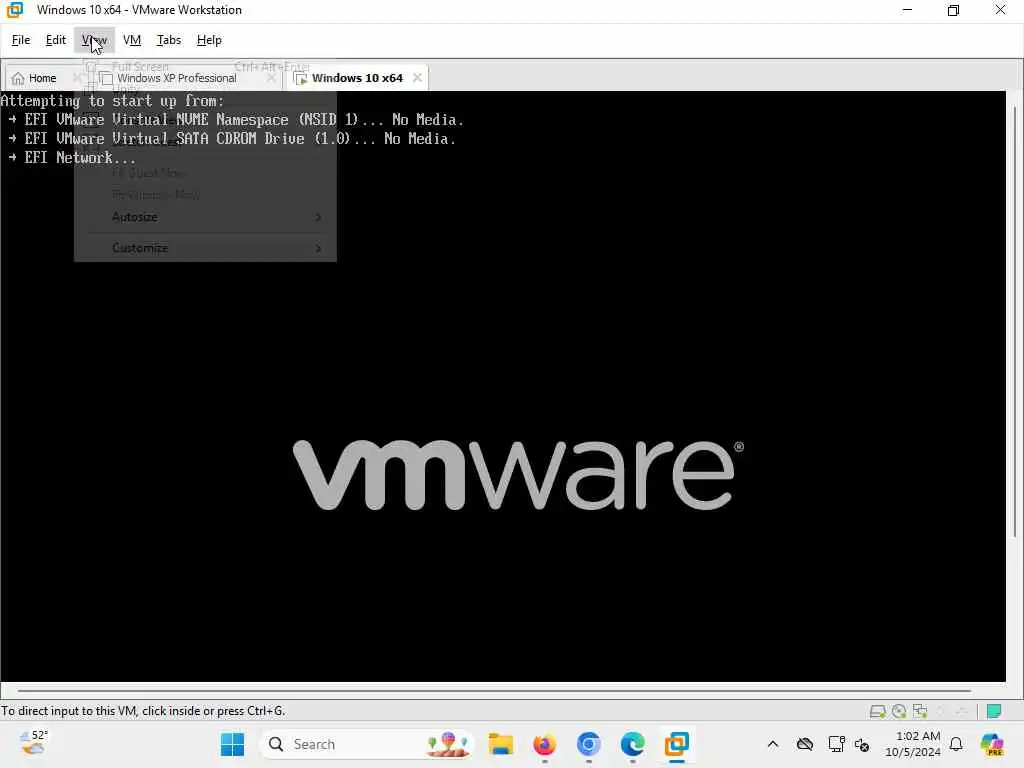This screenshot has height=768, width=1024.
Task: Open the notifications bell
Action: (956, 744)
